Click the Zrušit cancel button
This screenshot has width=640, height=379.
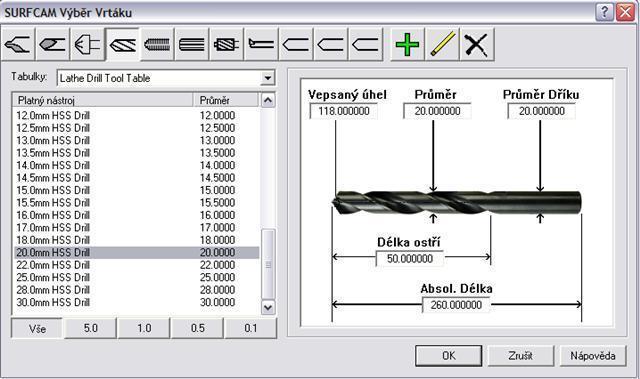pos(520,356)
